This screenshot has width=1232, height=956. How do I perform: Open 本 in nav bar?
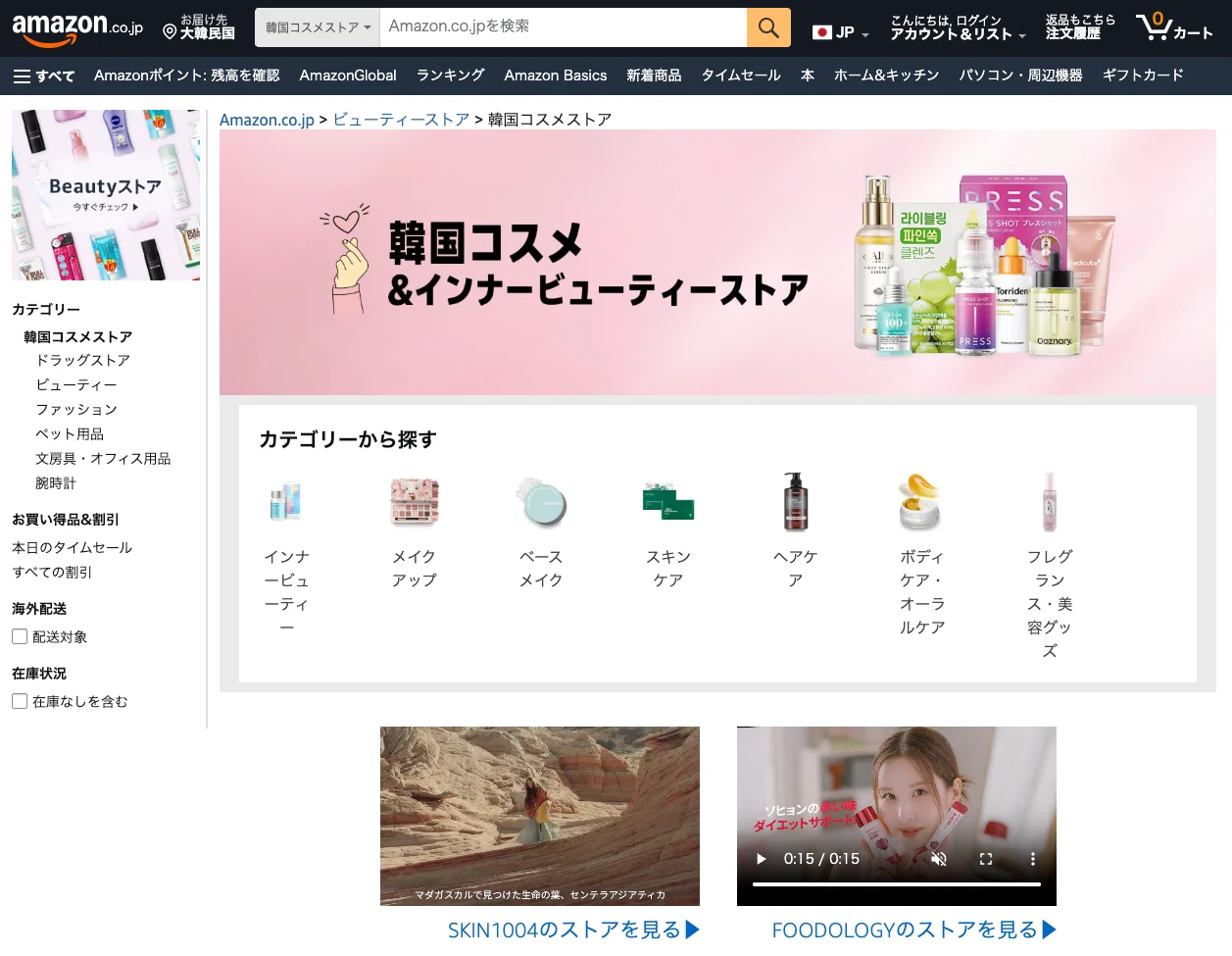pyautogui.click(x=808, y=75)
